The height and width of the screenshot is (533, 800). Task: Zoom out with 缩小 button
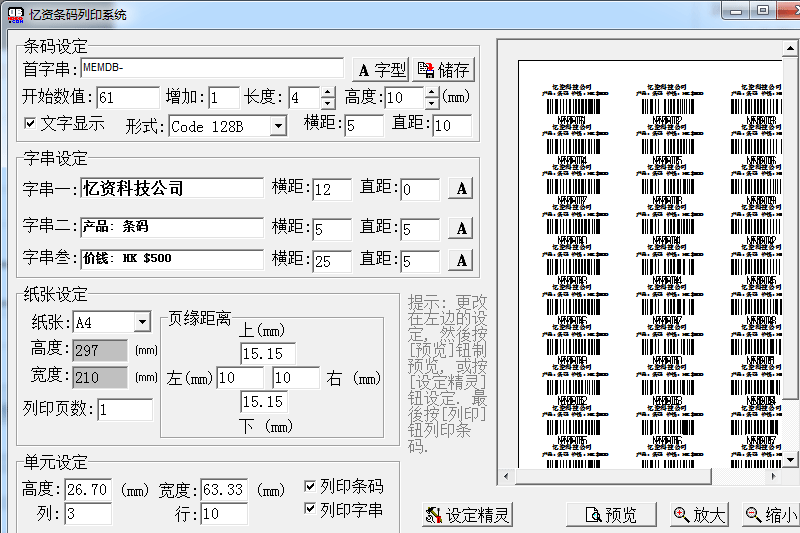[771, 515]
